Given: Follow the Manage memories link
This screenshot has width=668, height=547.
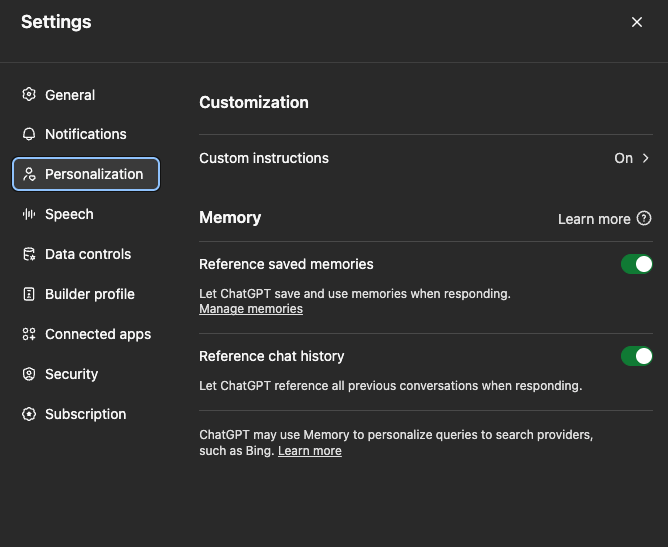Looking at the screenshot, I should pyautogui.click(x=251, y=309).
